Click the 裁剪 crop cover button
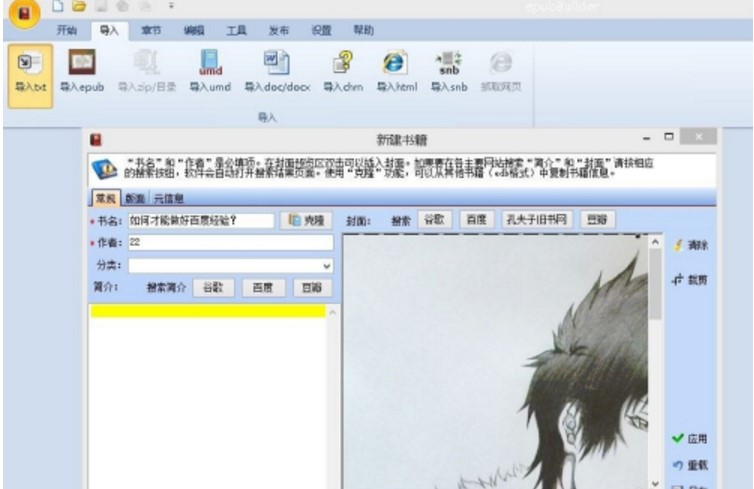The width and height of the screenshot is (754, 489). 691,279
